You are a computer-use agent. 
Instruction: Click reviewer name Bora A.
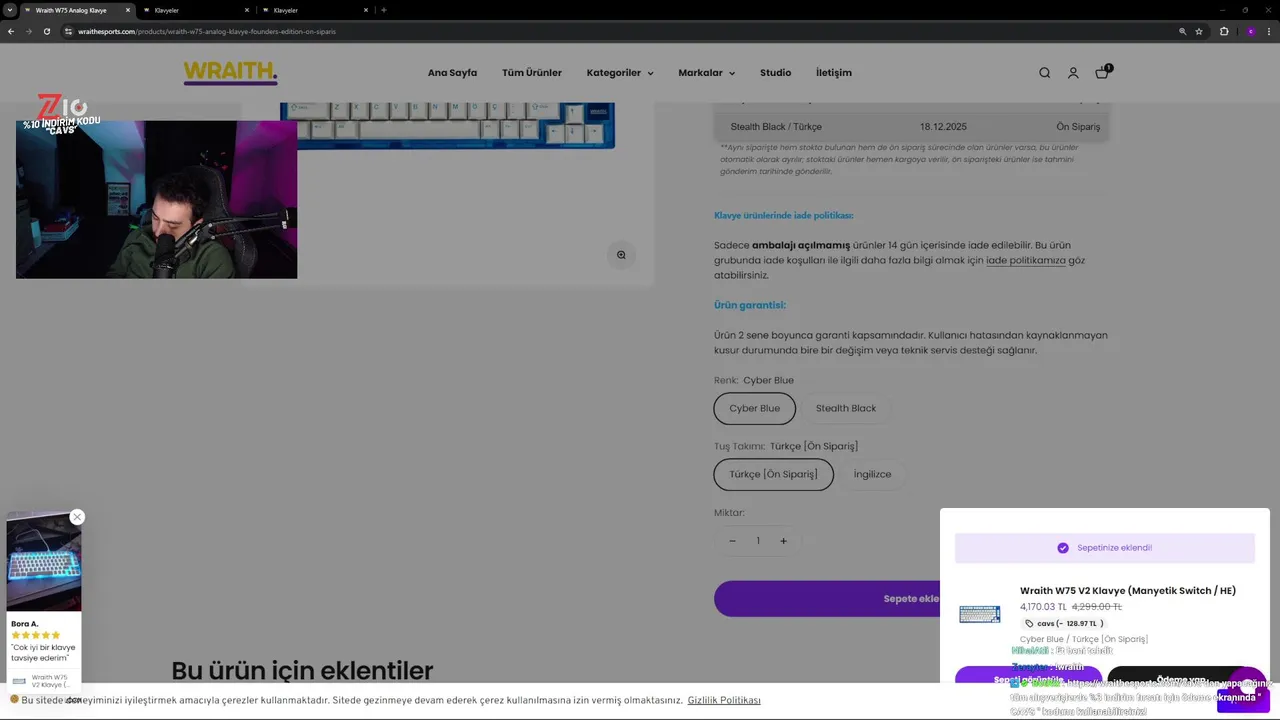(25, 624)
